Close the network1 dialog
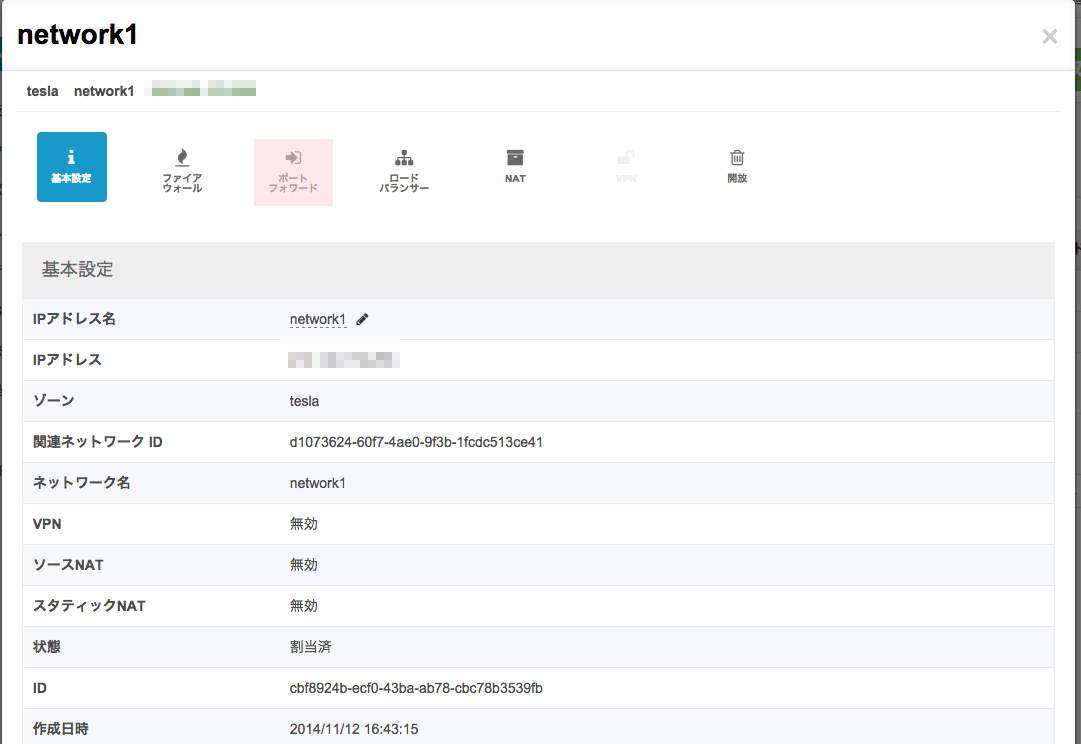Viewport: 1081px width, 744px height. tap(1049, 36)
